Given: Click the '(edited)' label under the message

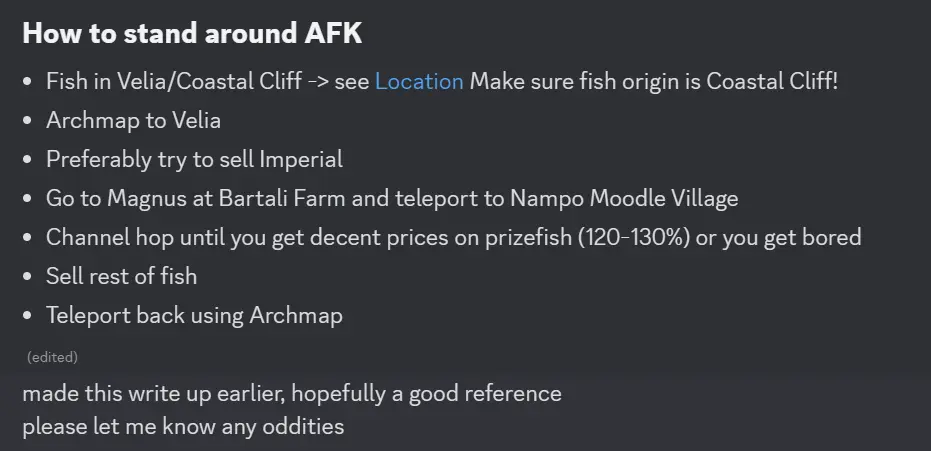Looking at the screenshot, I should coord(52,357).
